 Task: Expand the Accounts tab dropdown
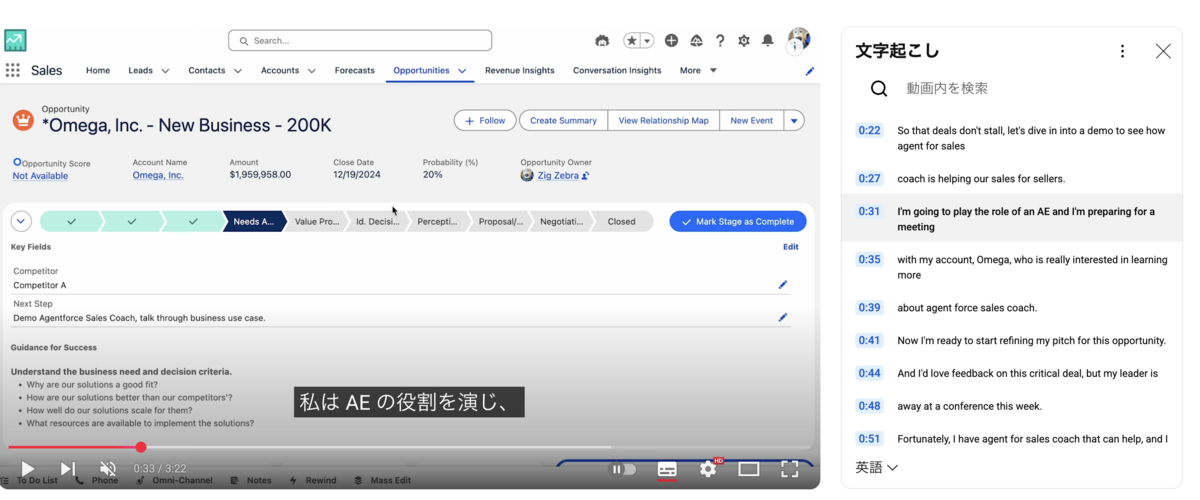(312, 71)
